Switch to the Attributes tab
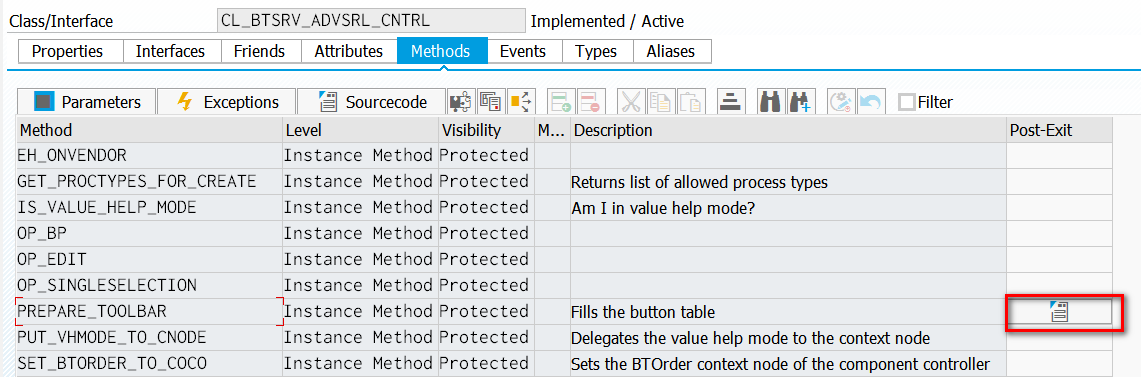Image resolution: width=1141 pixels, height=377 pixels. [349, 52]
